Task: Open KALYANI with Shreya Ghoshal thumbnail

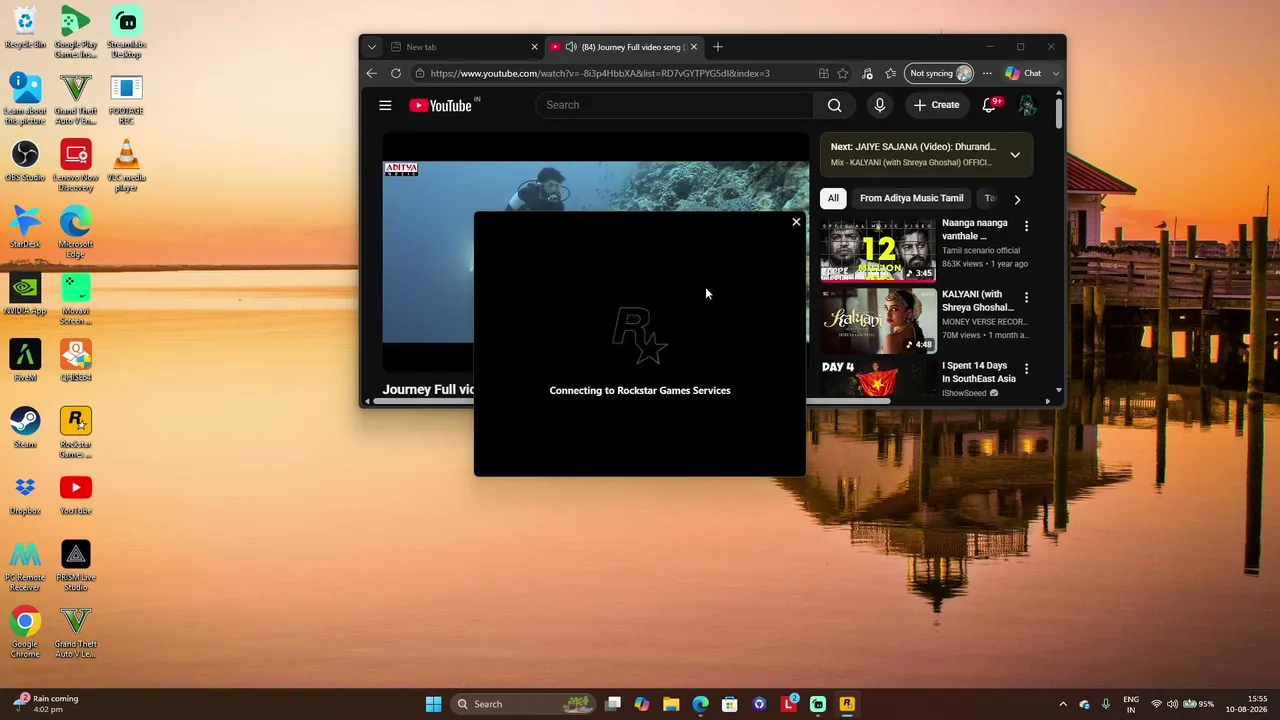Action: 878,321
